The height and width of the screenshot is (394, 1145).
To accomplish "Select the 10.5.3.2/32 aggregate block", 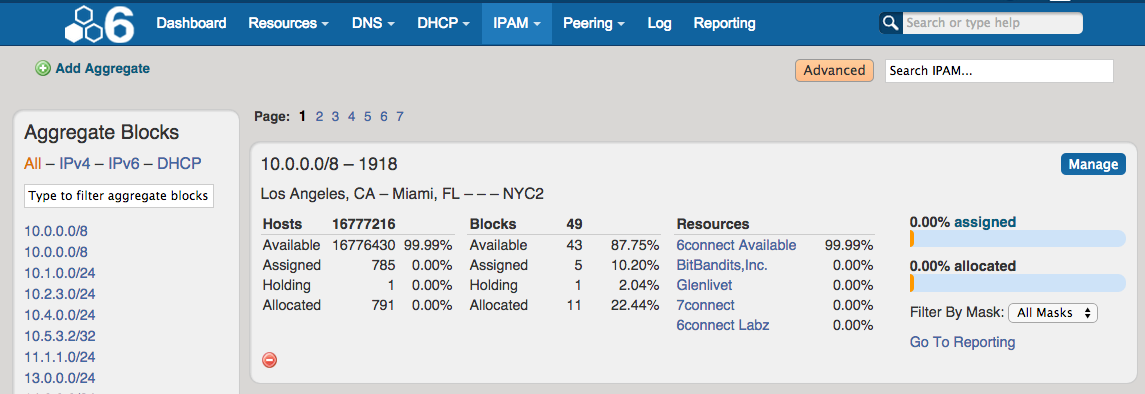I will [60, 336].
